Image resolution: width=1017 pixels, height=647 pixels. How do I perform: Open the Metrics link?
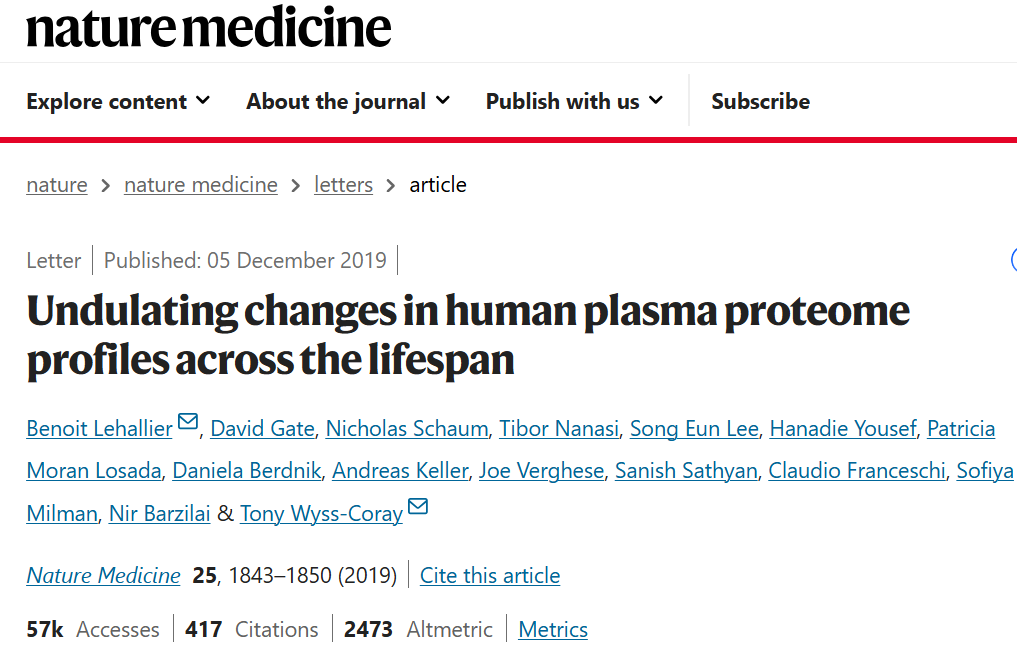[553, 630]
